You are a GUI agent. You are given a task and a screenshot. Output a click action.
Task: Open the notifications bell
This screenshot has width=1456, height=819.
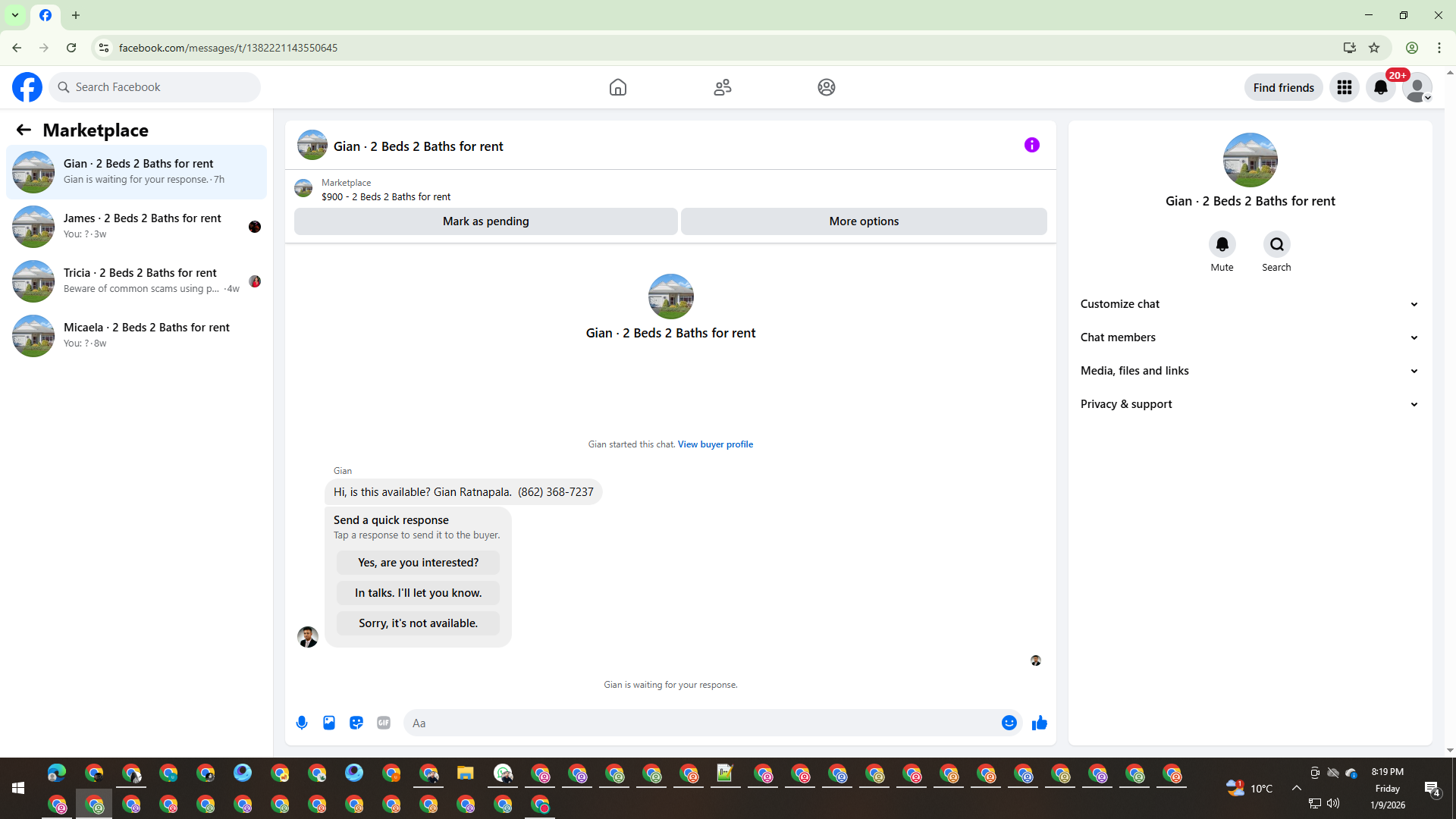click(1380, 87)
